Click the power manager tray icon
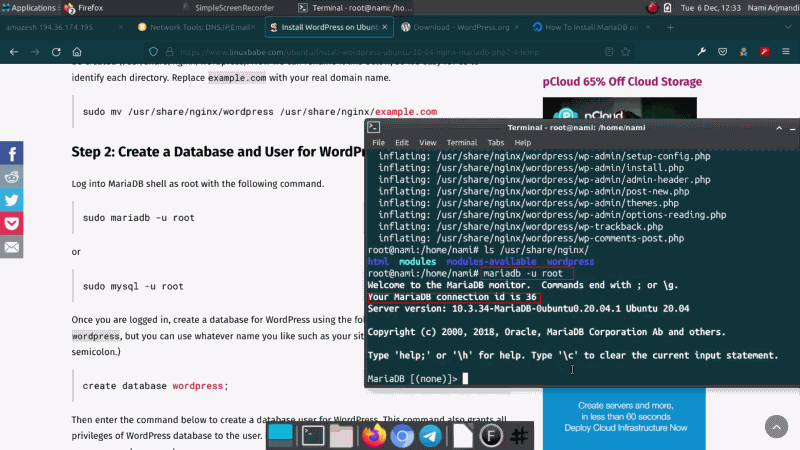Viewport: 800px width, 450px height. coord(667,8)
